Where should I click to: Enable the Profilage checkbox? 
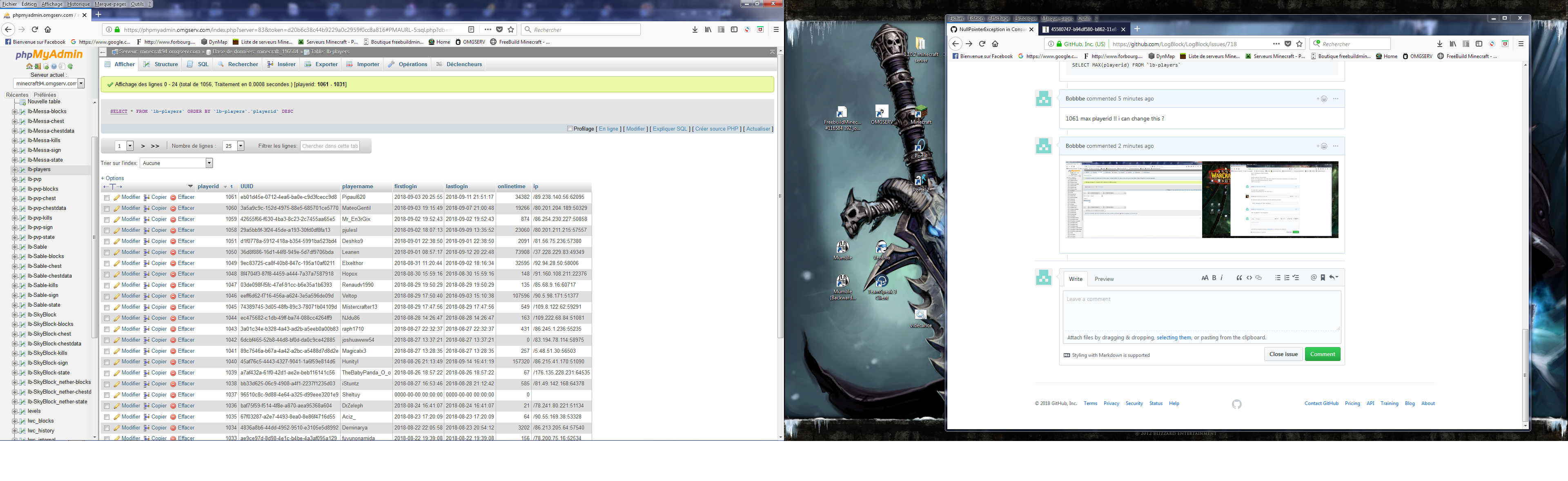point(570,129)
